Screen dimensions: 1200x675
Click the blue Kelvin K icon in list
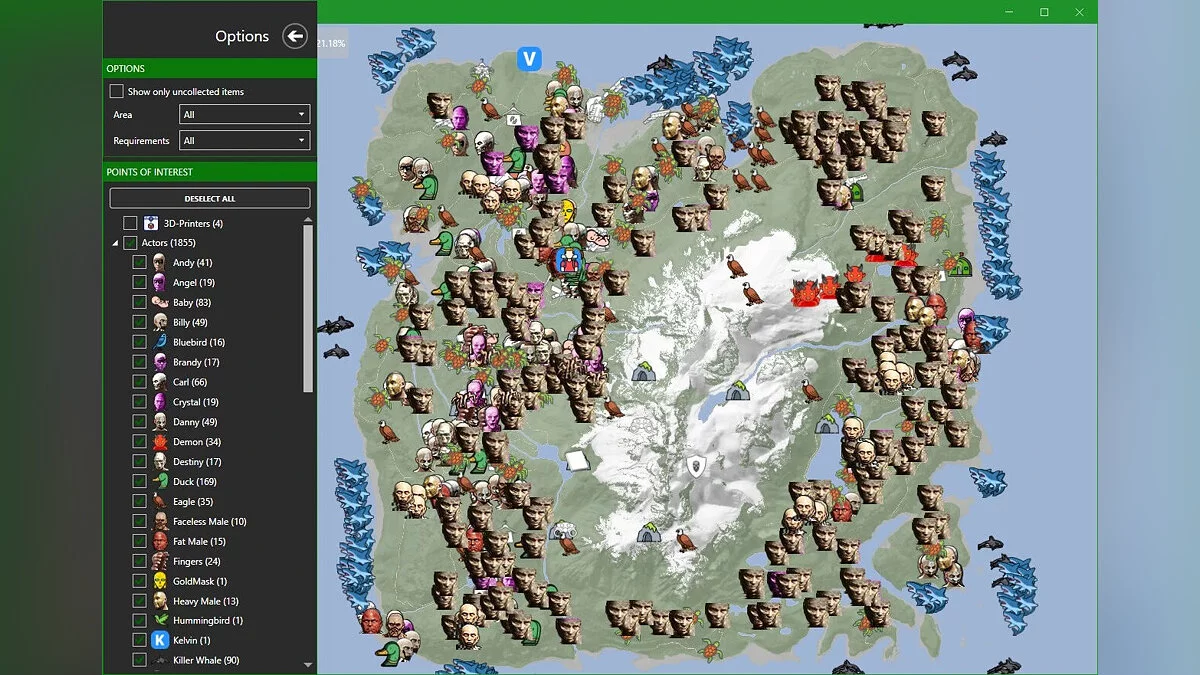point(159,640)
